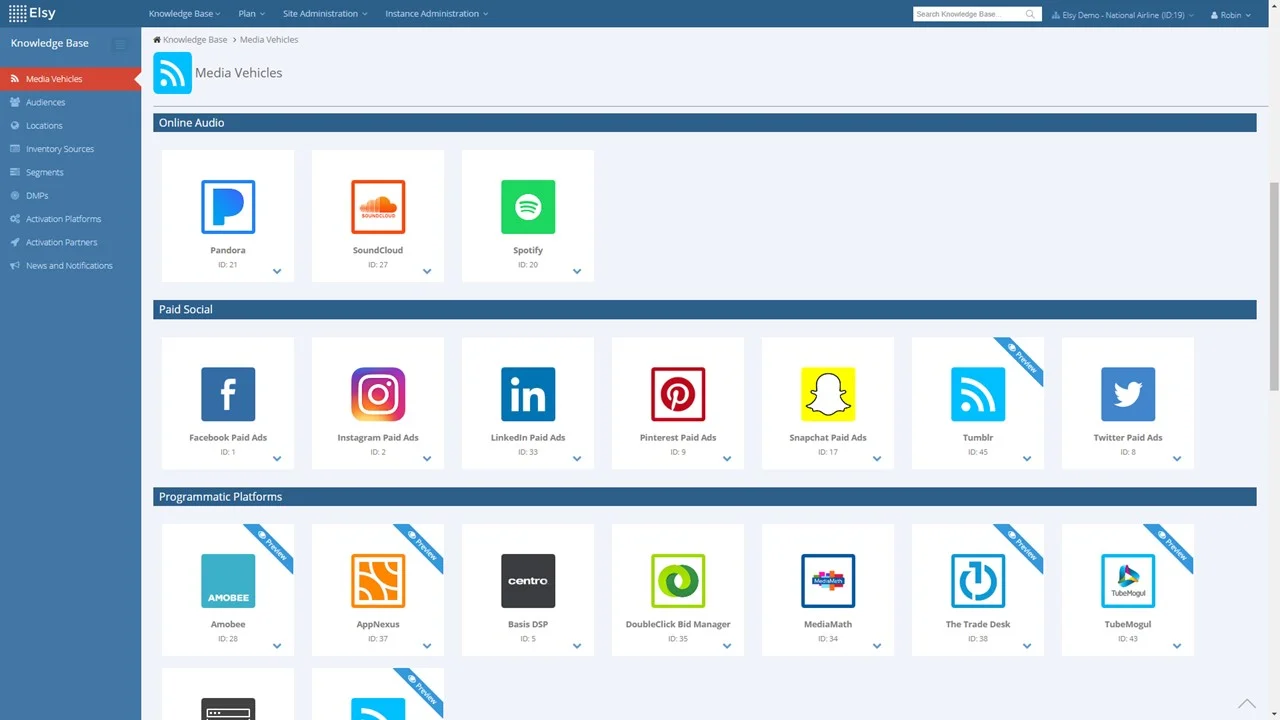Expand the Spotify card chevron
Image resolution: width=1280 pixels, height=720 pixels.
pos(577,271)
